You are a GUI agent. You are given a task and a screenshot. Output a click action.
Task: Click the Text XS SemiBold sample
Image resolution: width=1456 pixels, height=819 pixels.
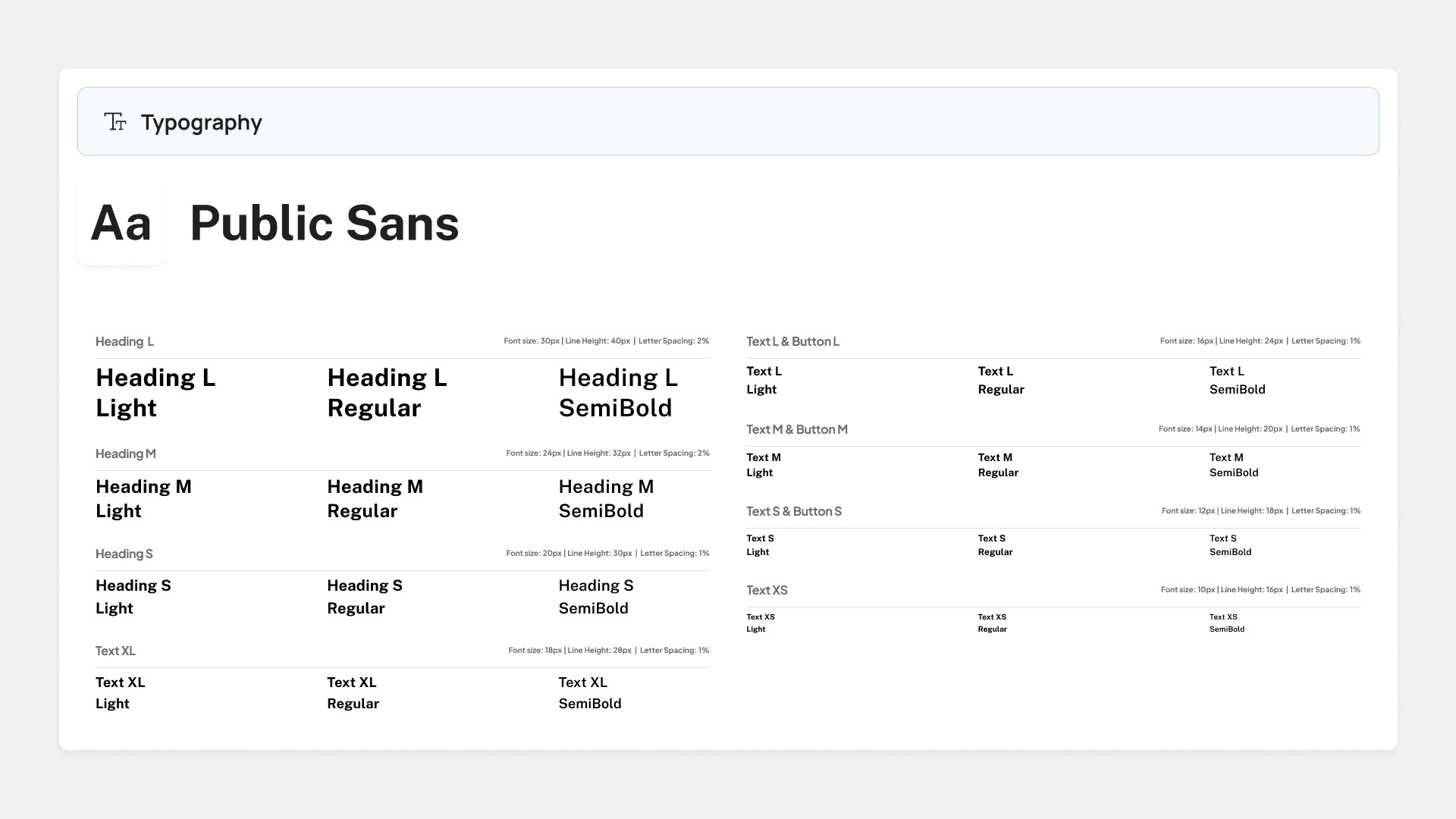pos(1226,623)
